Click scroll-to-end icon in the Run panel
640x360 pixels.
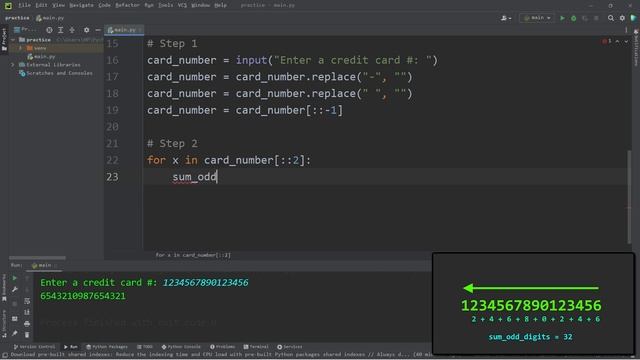coord(27,312)
